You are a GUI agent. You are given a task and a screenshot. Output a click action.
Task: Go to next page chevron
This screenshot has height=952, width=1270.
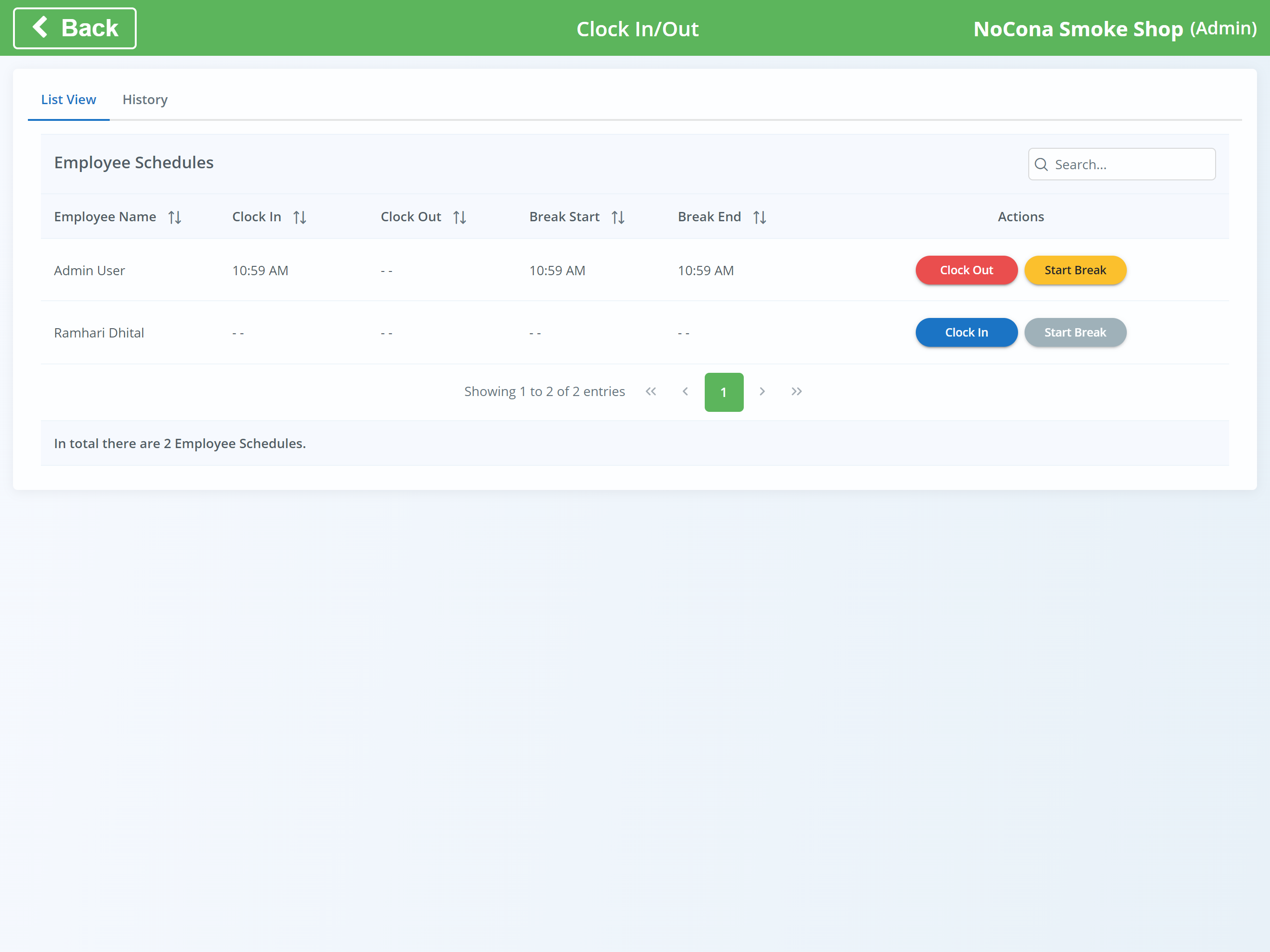click(x=762, y=391)
